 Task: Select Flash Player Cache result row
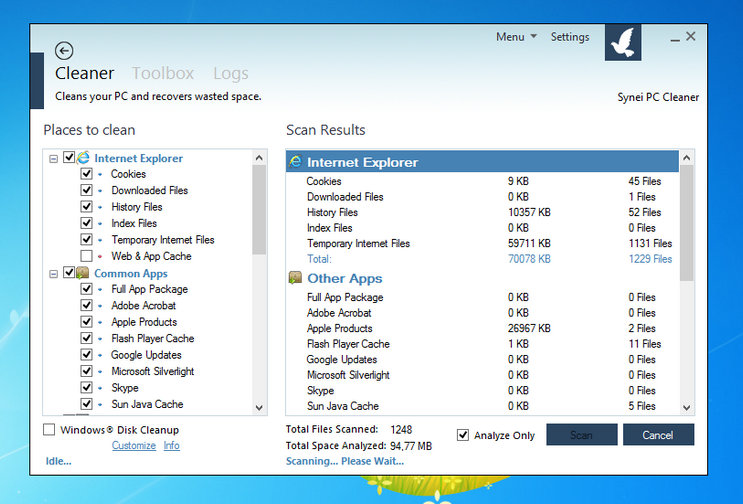tap(482, 344)
